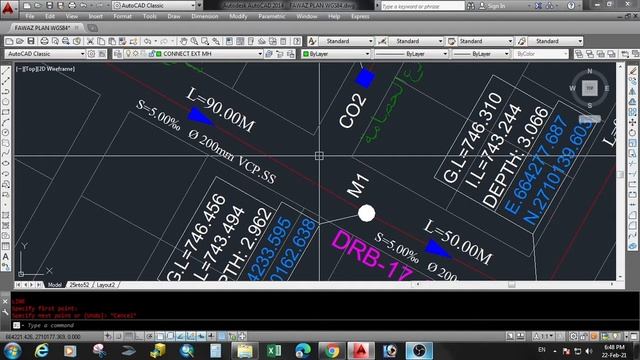
Task: Select the Erase tool in Modify toolbar
Action: (x=632, y=71)
